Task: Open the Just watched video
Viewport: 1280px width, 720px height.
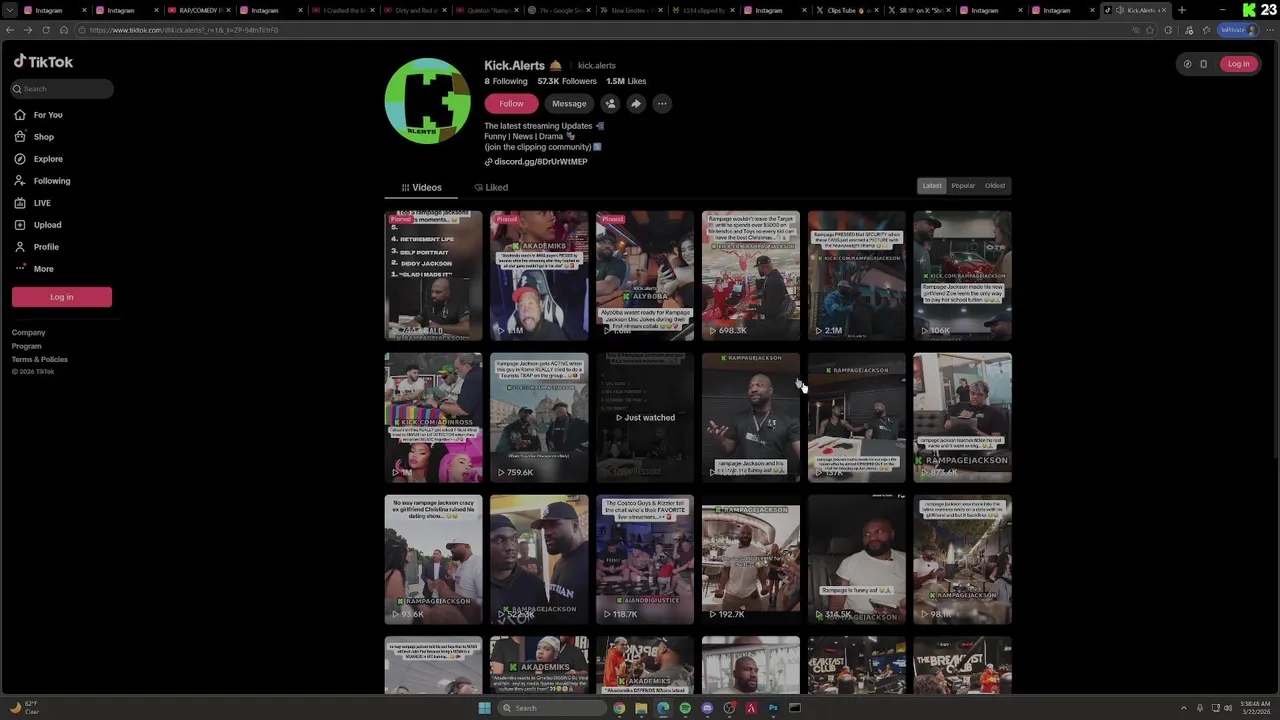Action: 645,417
